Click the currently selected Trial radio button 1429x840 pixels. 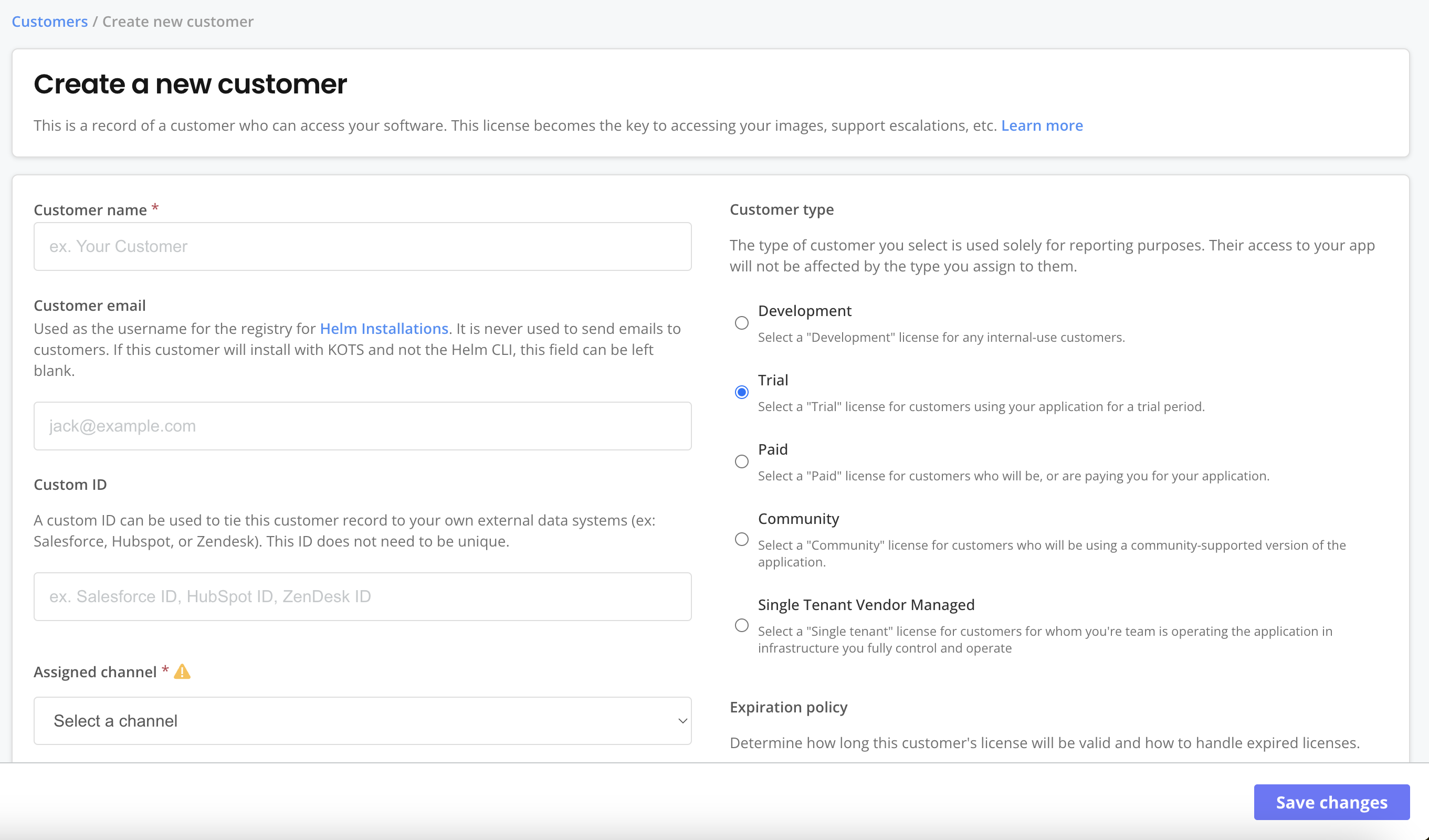click(742, 391)
